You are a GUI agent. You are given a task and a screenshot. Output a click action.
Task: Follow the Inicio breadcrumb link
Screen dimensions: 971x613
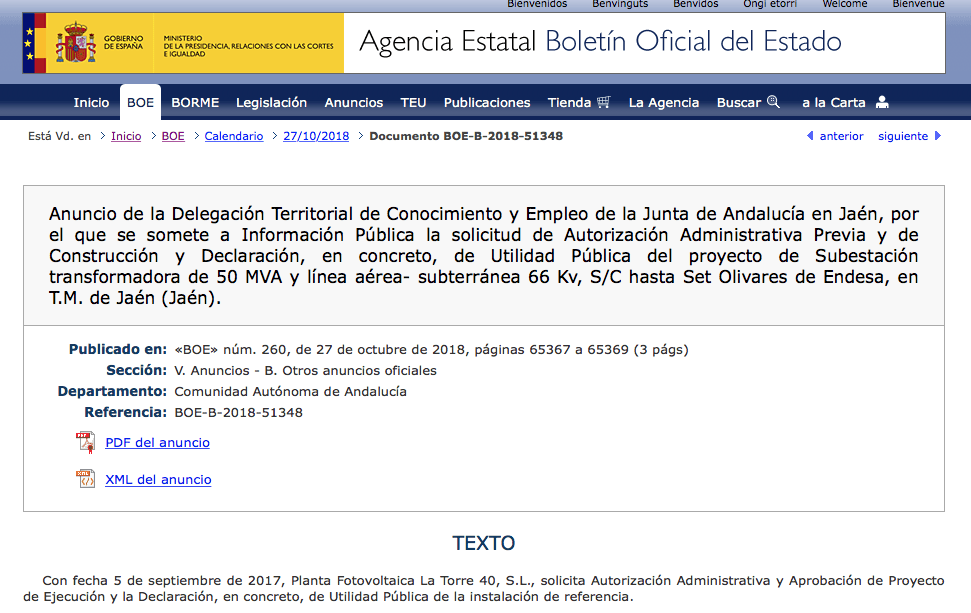126,136
